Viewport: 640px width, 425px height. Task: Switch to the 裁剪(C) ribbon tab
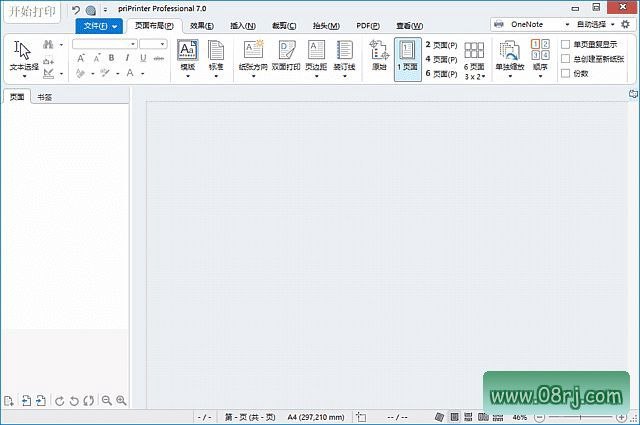[284, 26]
